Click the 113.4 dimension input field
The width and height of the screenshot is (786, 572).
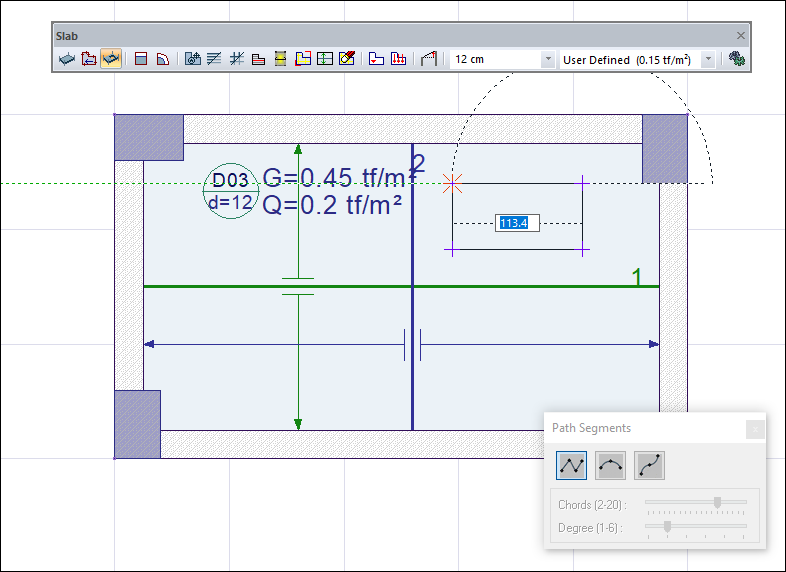click(519, 223)
